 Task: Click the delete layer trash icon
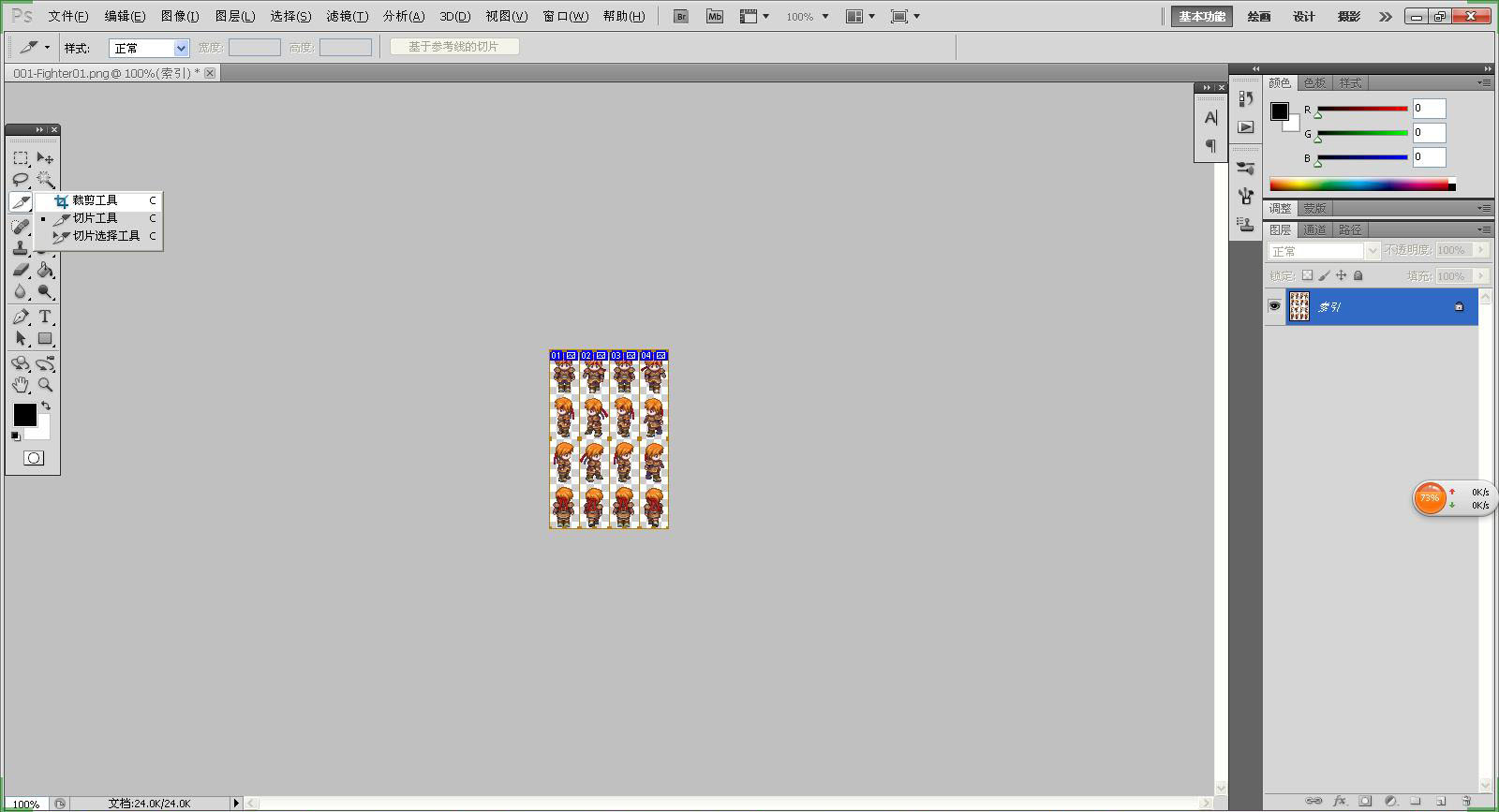[1467, 801]
